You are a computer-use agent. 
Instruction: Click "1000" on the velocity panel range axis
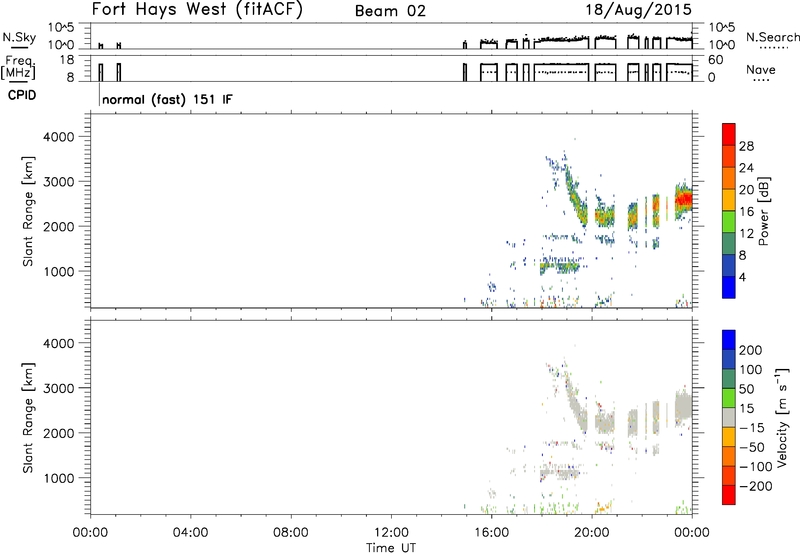(x=59, y=478)
